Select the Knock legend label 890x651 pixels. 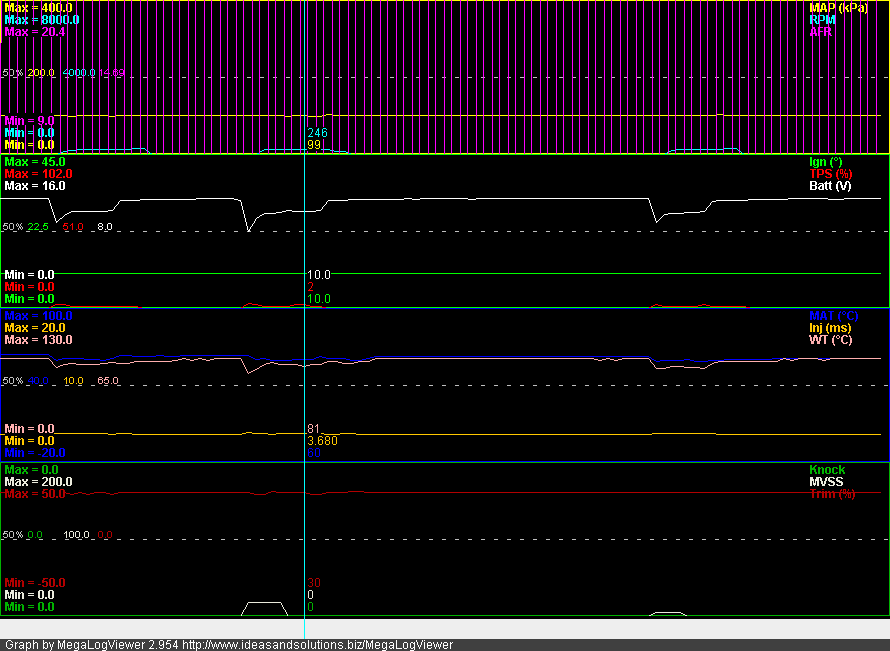click(826, 470)
